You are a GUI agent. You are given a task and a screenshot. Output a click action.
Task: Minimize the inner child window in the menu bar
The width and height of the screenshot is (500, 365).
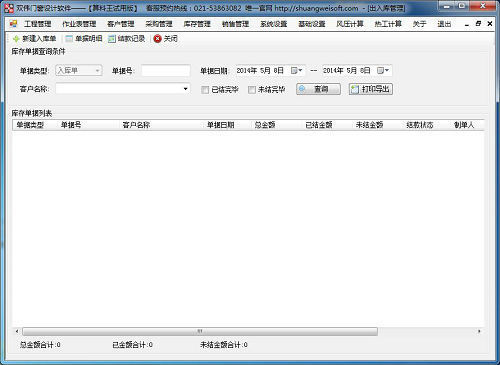click(467, 24)
